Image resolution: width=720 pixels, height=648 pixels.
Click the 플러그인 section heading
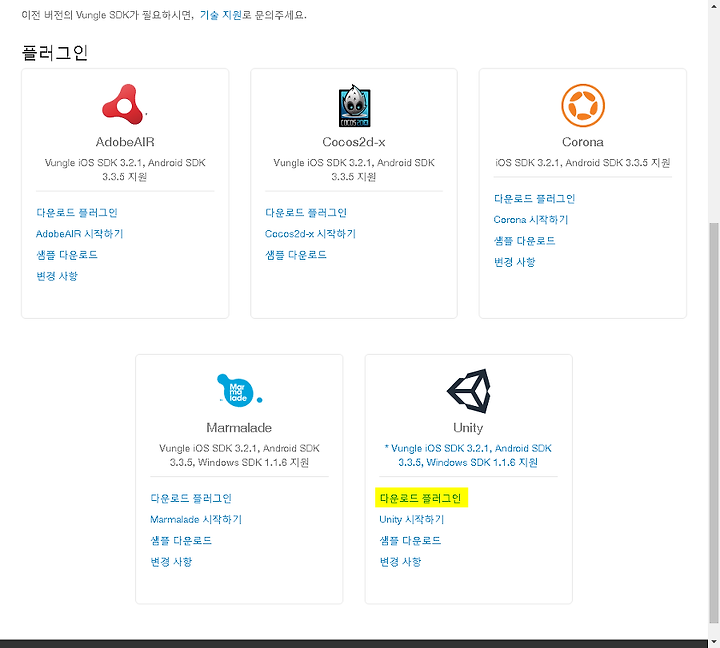tap(55, 52)
